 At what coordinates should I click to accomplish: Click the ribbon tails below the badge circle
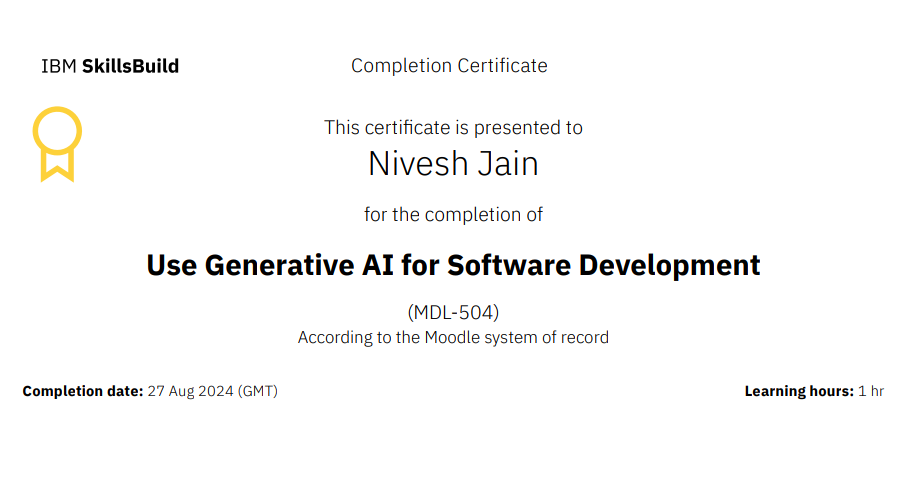click(57, 166)
